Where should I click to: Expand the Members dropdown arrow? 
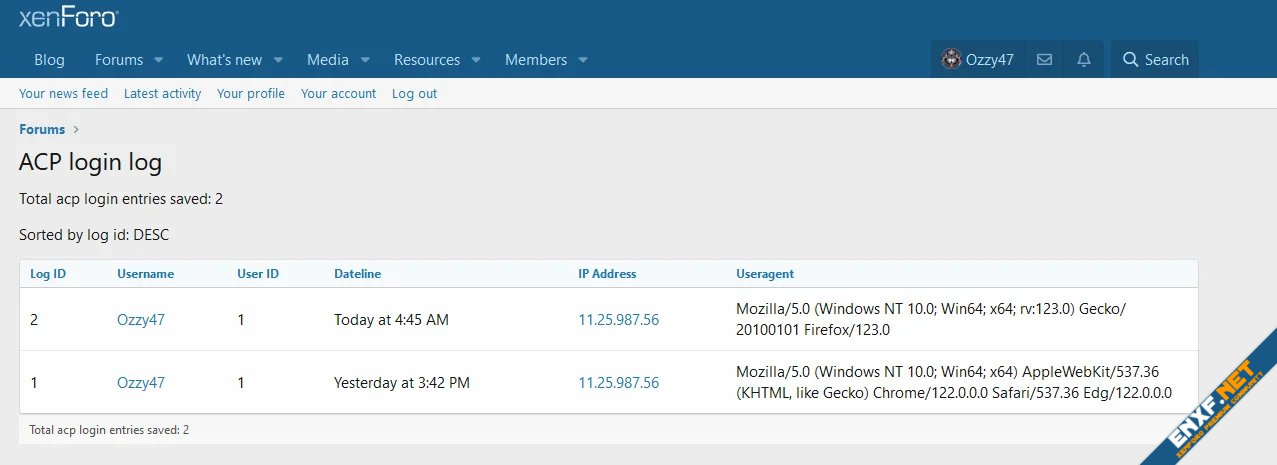coord(583,60)
